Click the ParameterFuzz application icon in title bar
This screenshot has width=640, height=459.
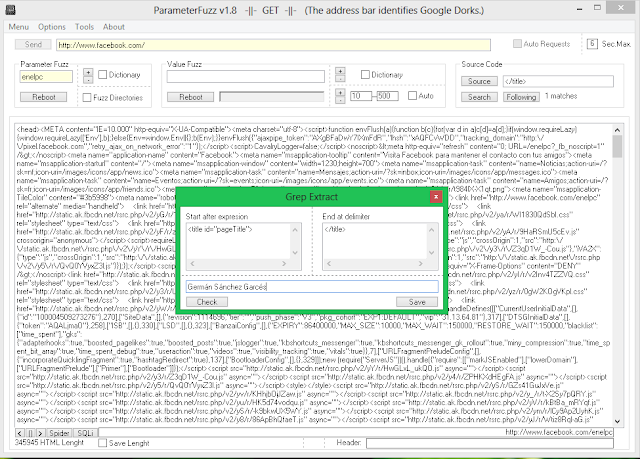point(10,9)
